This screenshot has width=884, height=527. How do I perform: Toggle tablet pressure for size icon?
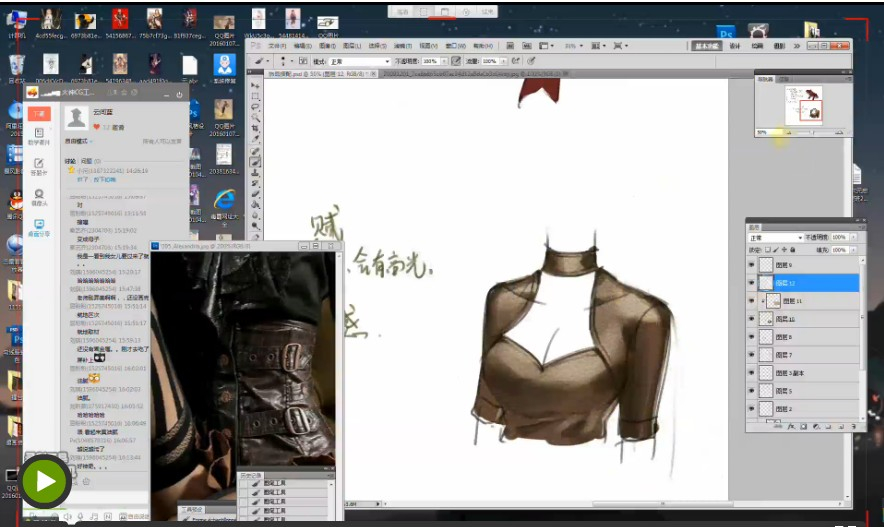(531, 61)
